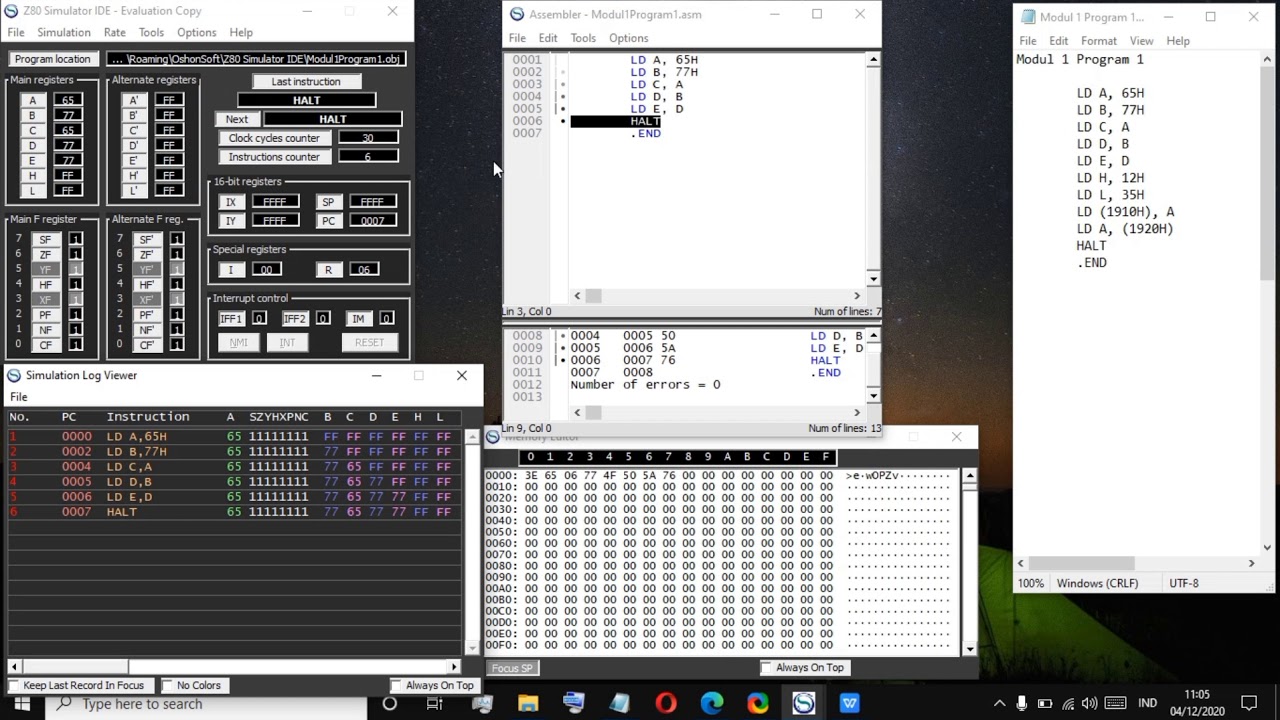Launch Google Chrome from the taskbar
This screenshot has height=720, width=1280.
[758, 704]
